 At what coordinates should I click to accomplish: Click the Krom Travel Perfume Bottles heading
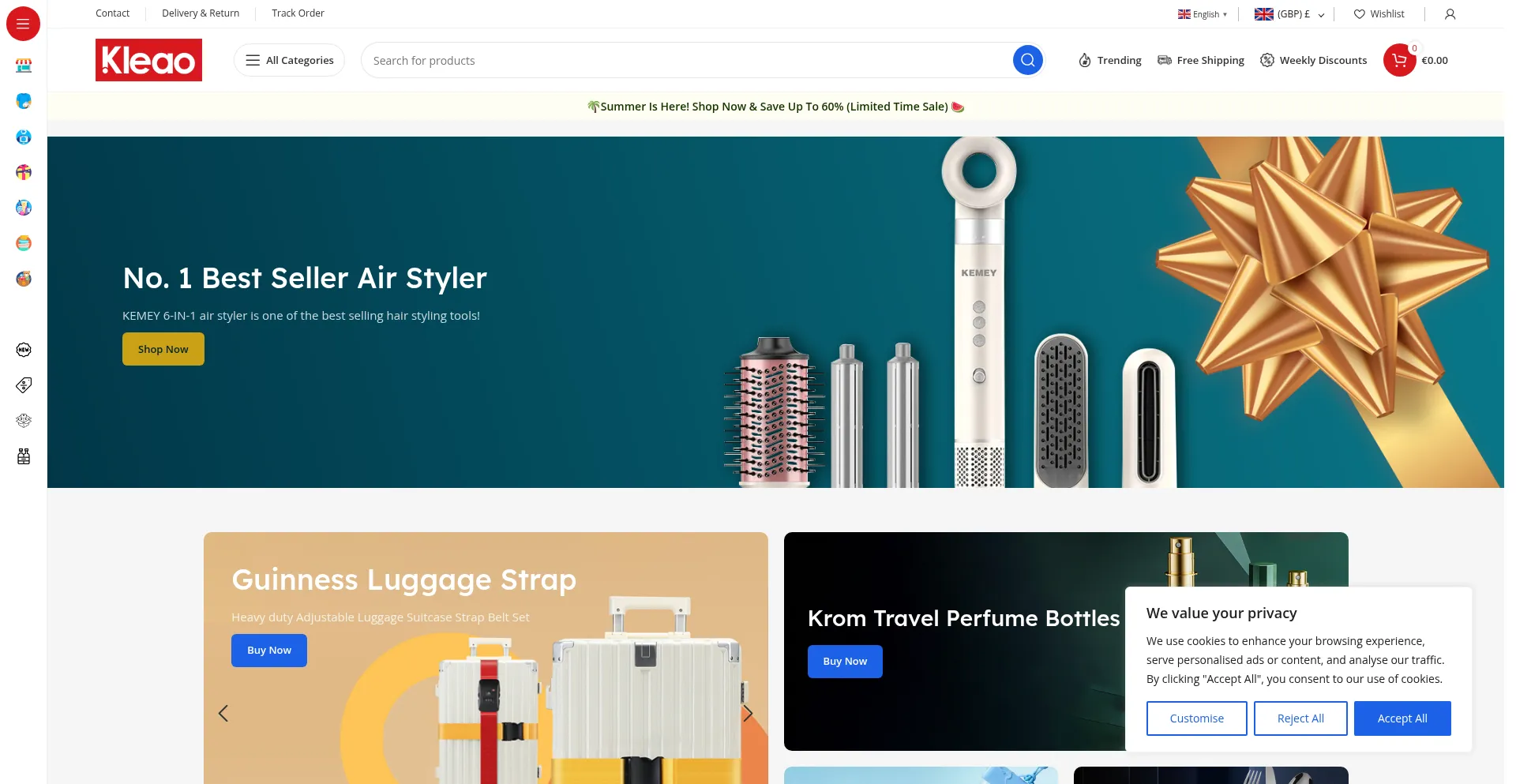tap(963, 618)
